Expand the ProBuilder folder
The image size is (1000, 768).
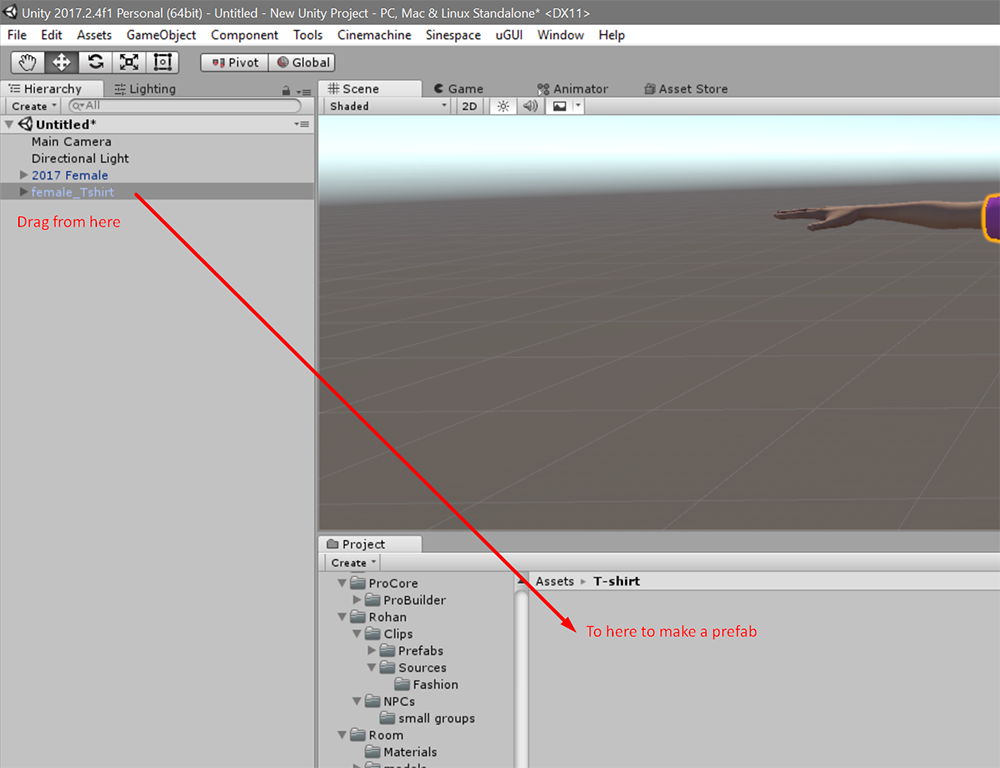click(357, 600)
